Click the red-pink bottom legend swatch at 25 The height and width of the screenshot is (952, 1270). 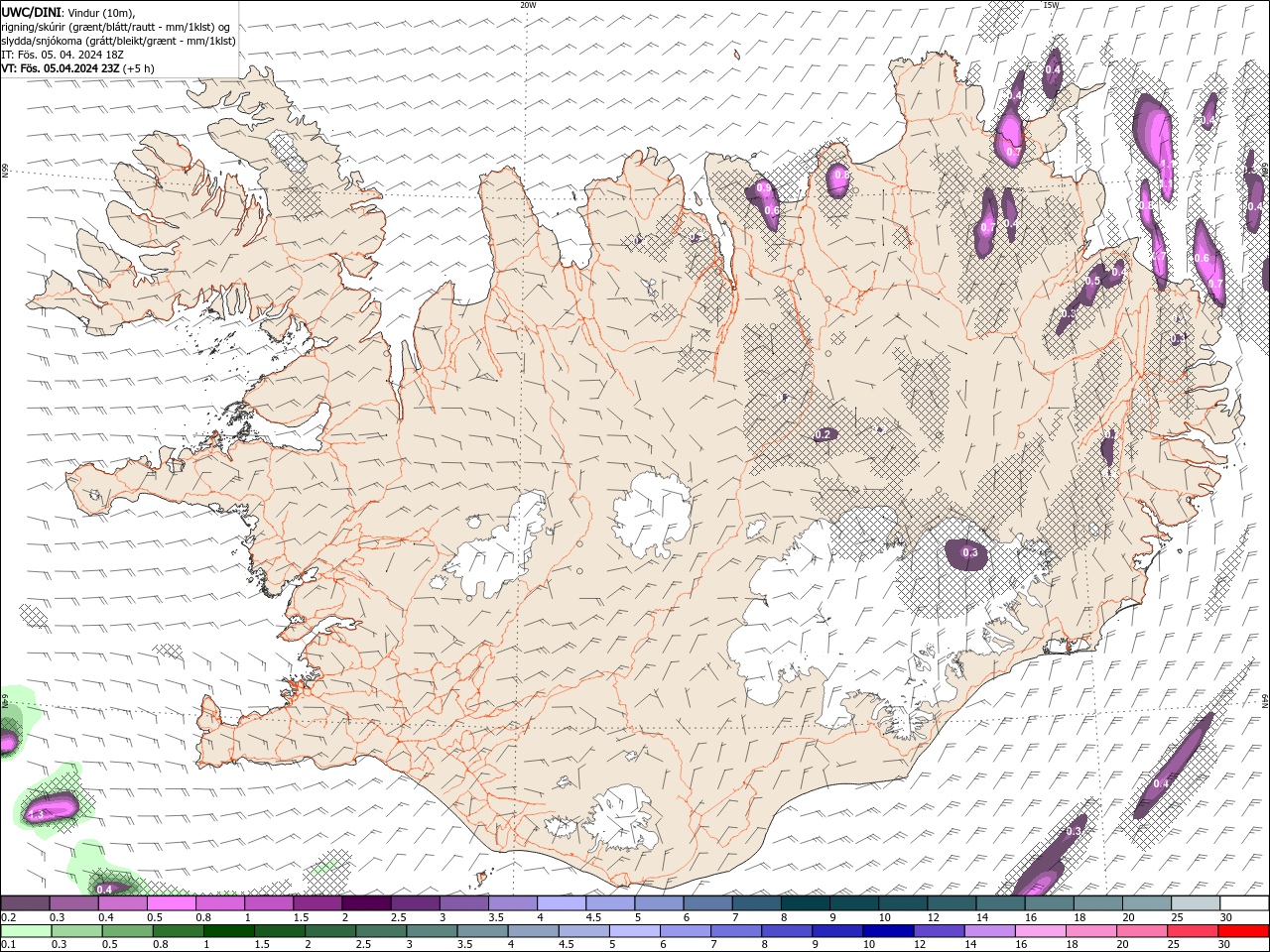1192,931
